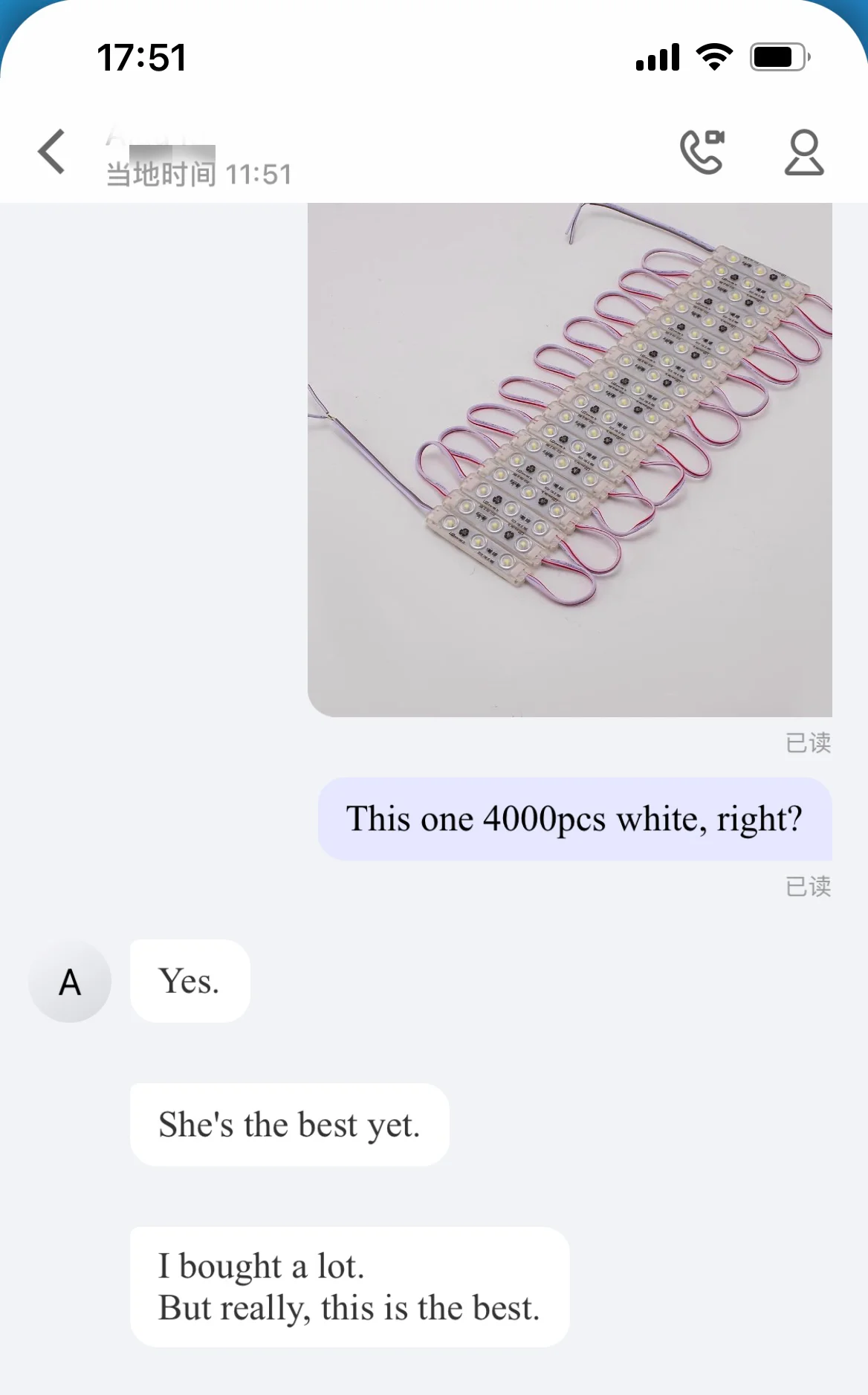Tap the 已读 label under the photo
This screenshot has width=868, height=1395.
pos(809,742)
